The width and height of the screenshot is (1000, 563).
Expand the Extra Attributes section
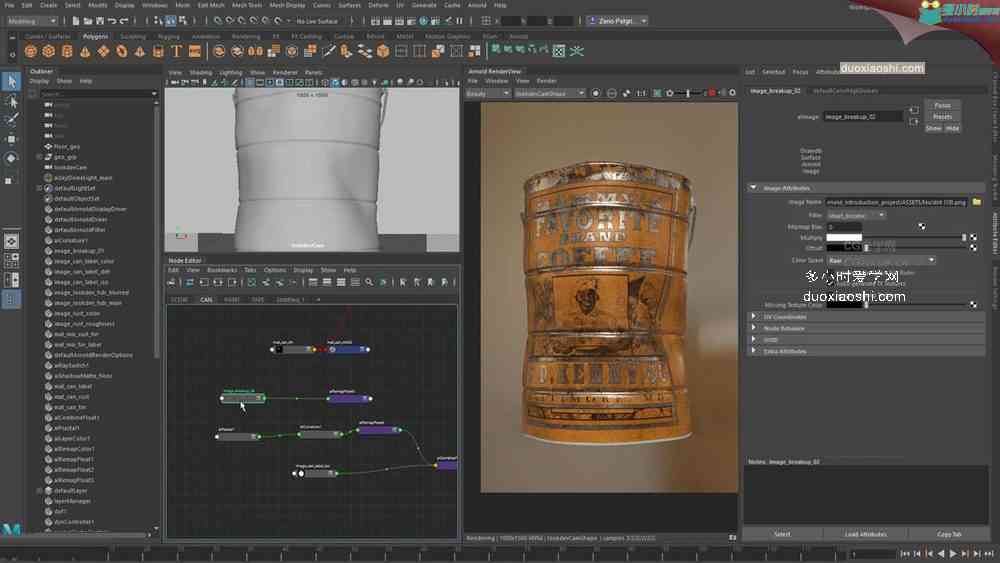tap(753, 351)
